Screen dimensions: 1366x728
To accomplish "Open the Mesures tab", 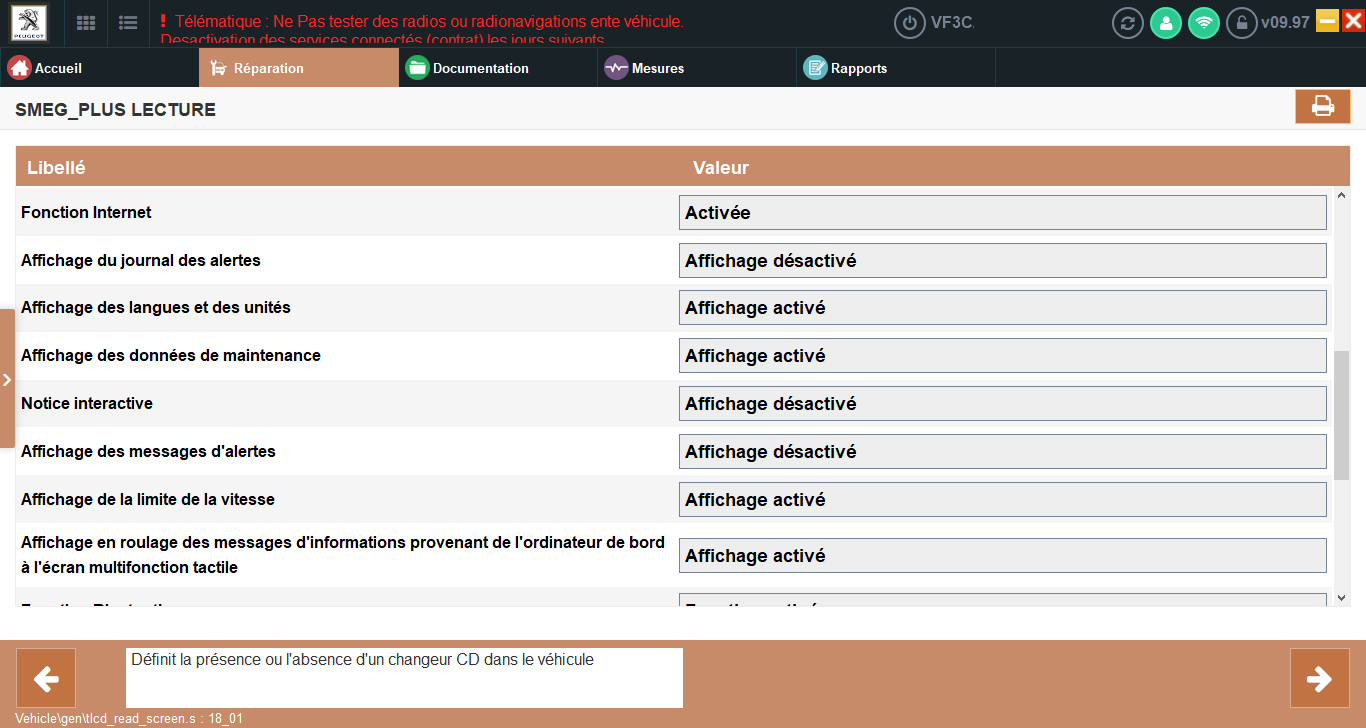I will tap(697, 68).
